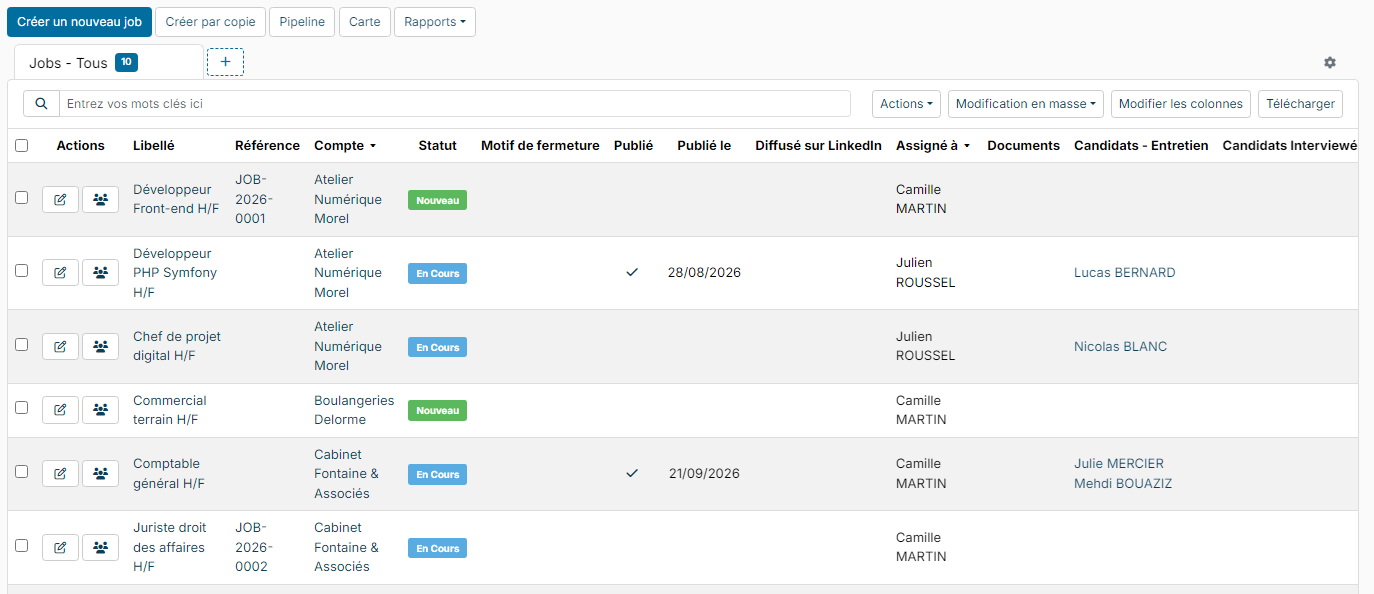Sort by the Compte column
The height and width of the screenshot is (594, 1374).
point(345,145)
